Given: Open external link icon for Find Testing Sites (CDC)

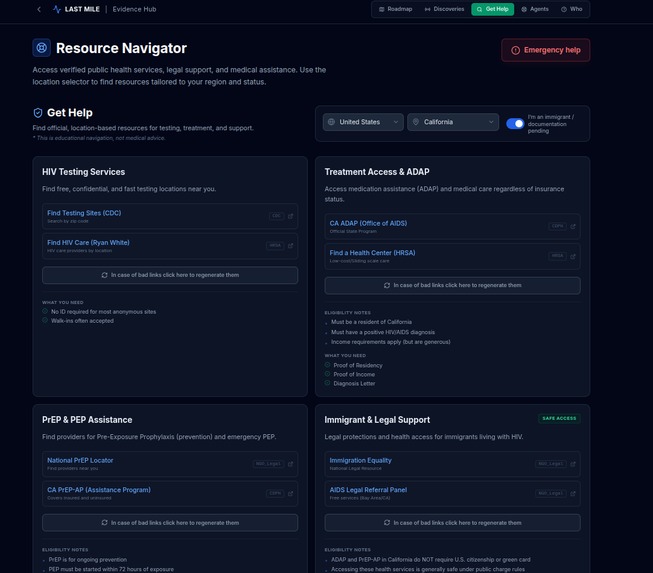Looking at the screenshot, I should [290, 216].
